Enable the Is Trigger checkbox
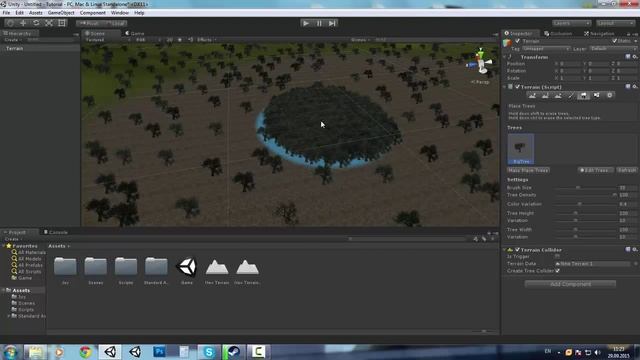This screenshot has width=640, height=360. click(x=557, y=256)
